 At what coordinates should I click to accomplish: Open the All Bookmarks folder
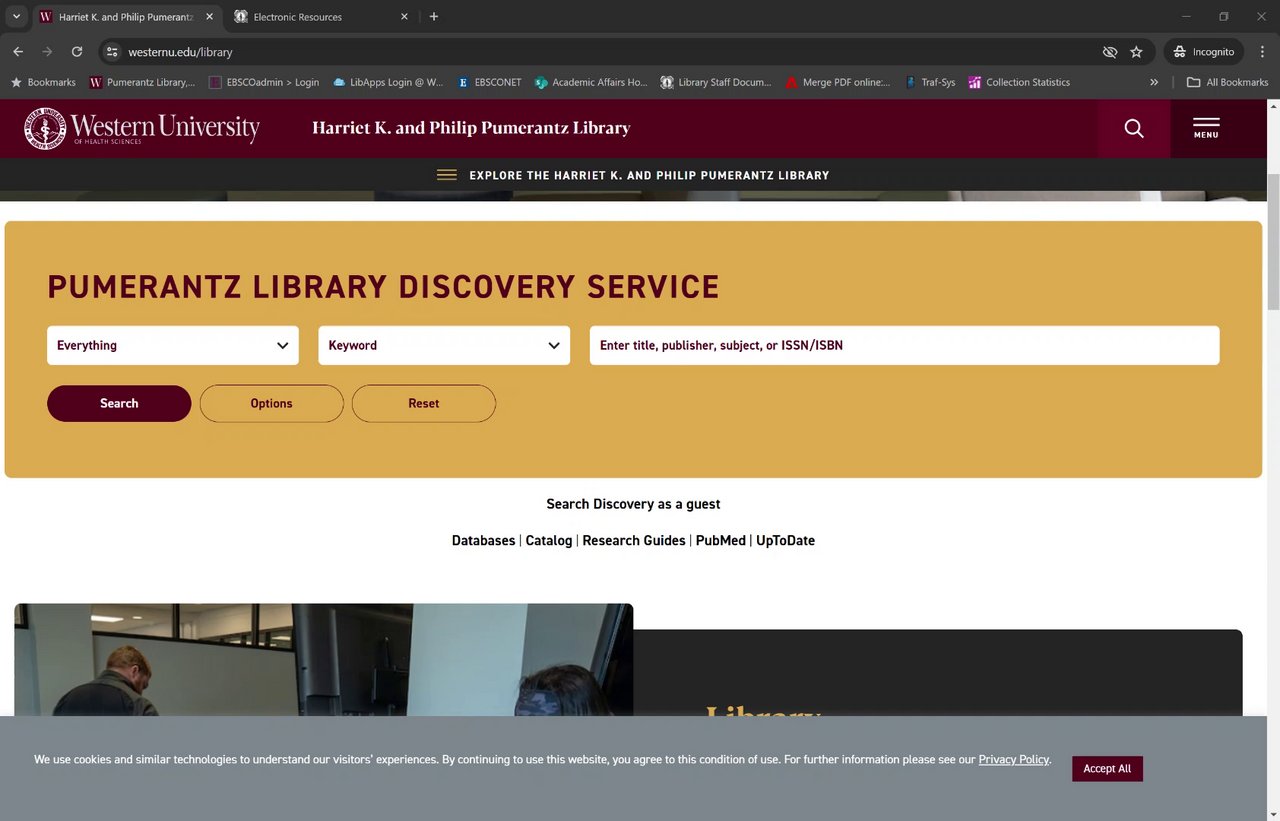click(1227, 82)
